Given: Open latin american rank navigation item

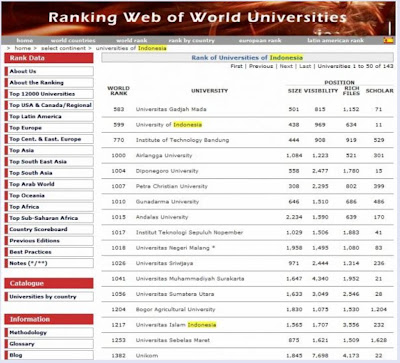Looking at the screenshot, I should click(335, 40).
